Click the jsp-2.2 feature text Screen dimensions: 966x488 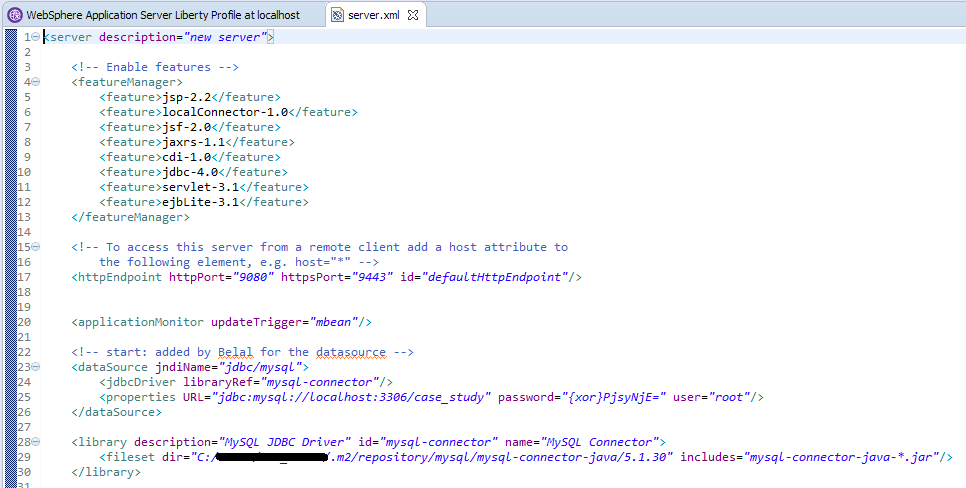187,97
